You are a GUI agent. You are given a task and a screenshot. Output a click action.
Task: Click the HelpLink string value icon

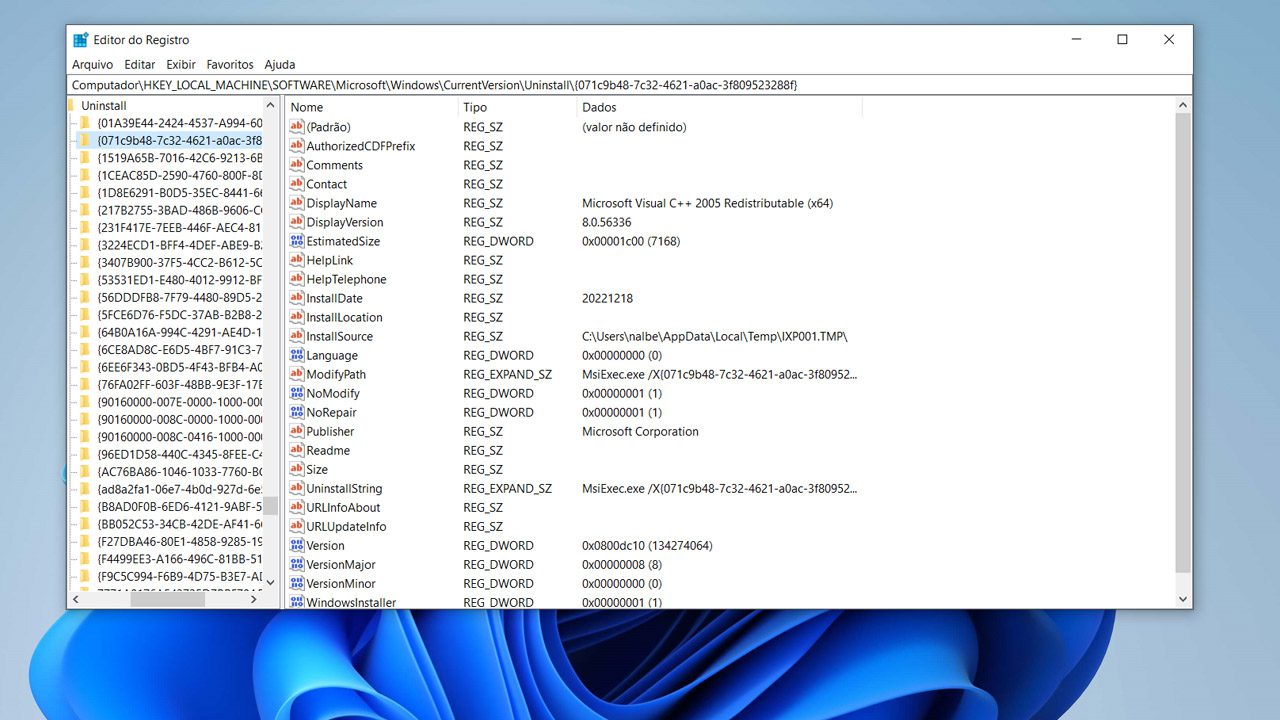click(296, 260)
